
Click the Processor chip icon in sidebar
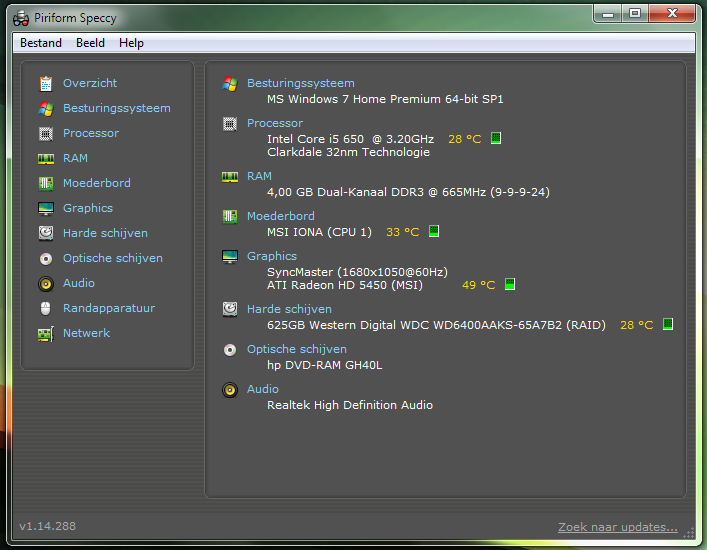point(45,133)
